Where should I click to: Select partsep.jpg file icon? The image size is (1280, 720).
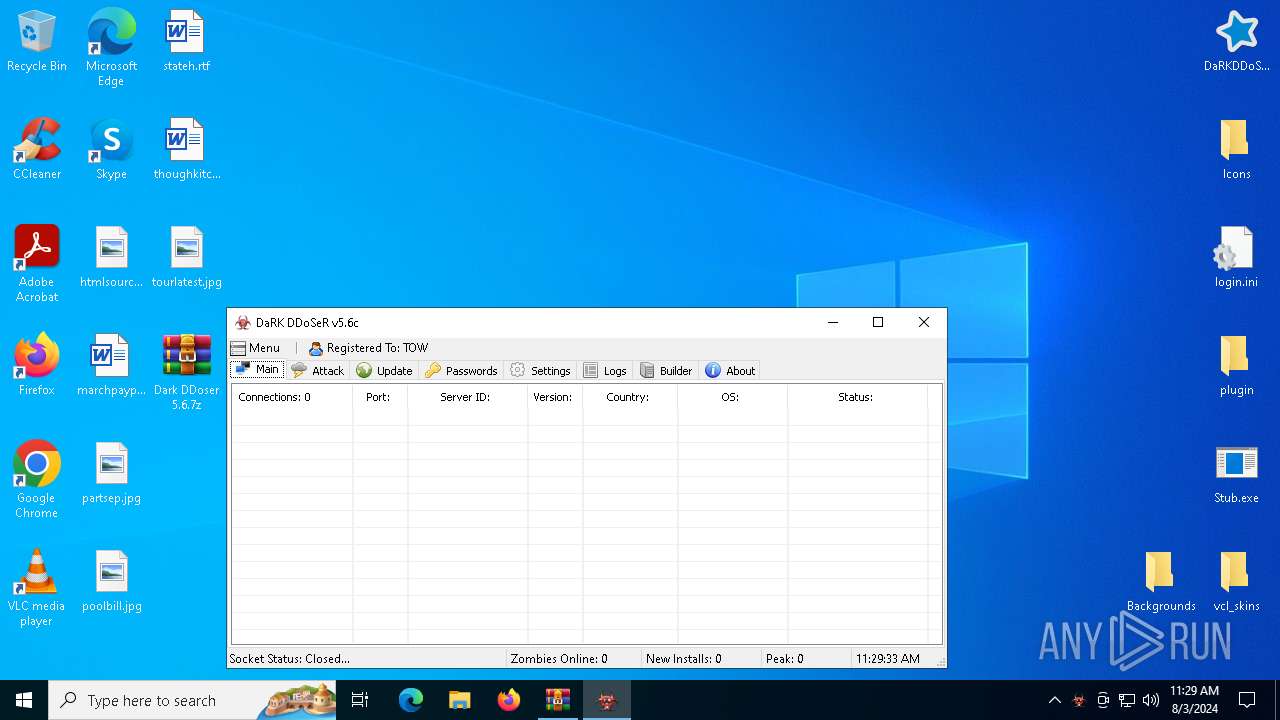coord(111,474)
